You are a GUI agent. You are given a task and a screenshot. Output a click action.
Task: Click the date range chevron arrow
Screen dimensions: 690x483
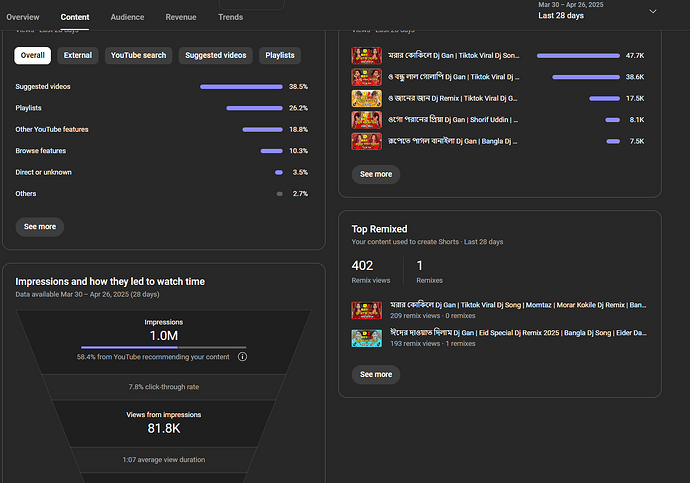click(x=653, y=11)
